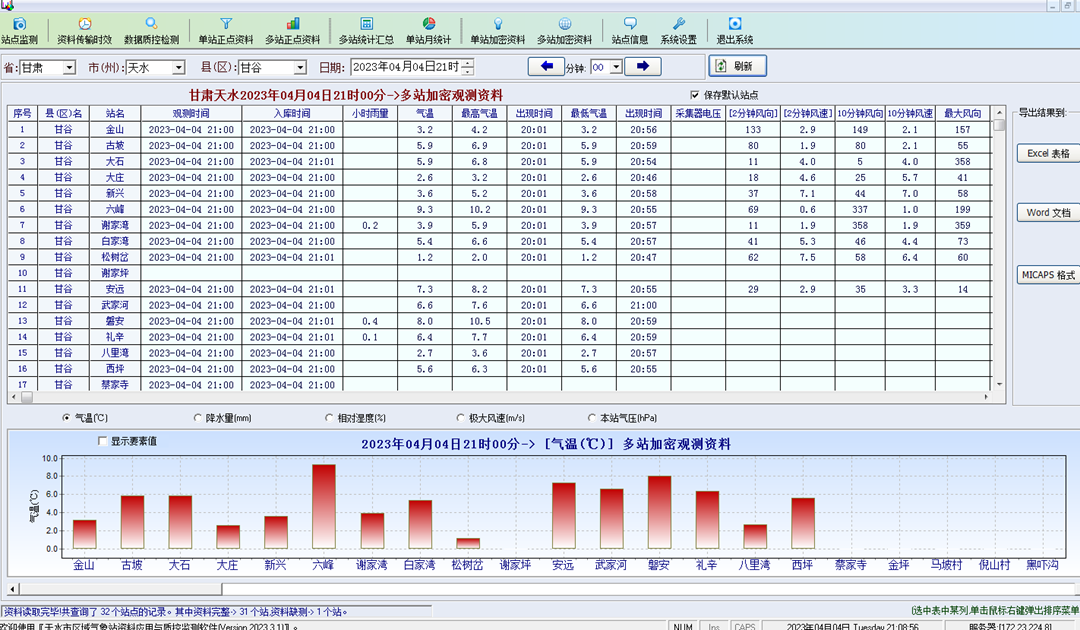
Task: Select the 降水量(mm) radio button
Action: pos(197,418)
